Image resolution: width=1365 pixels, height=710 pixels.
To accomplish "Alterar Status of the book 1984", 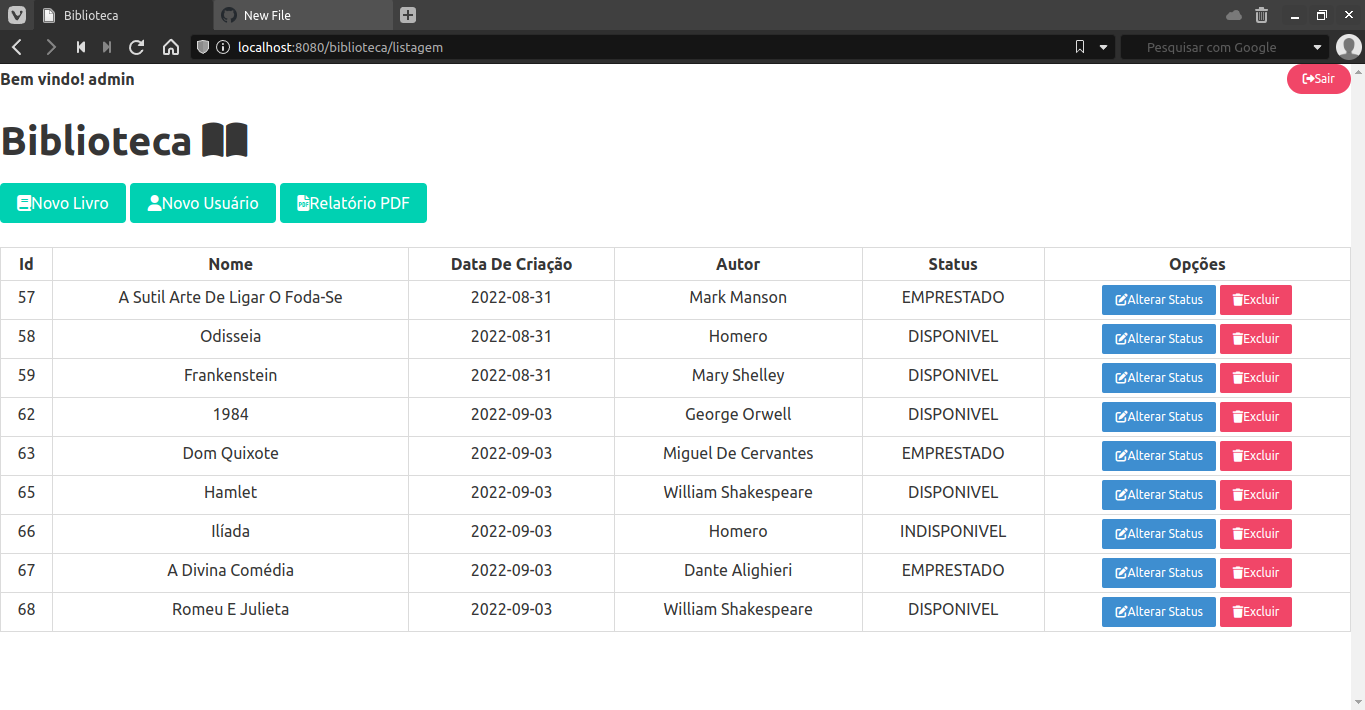I will [x=1158, y=416].
